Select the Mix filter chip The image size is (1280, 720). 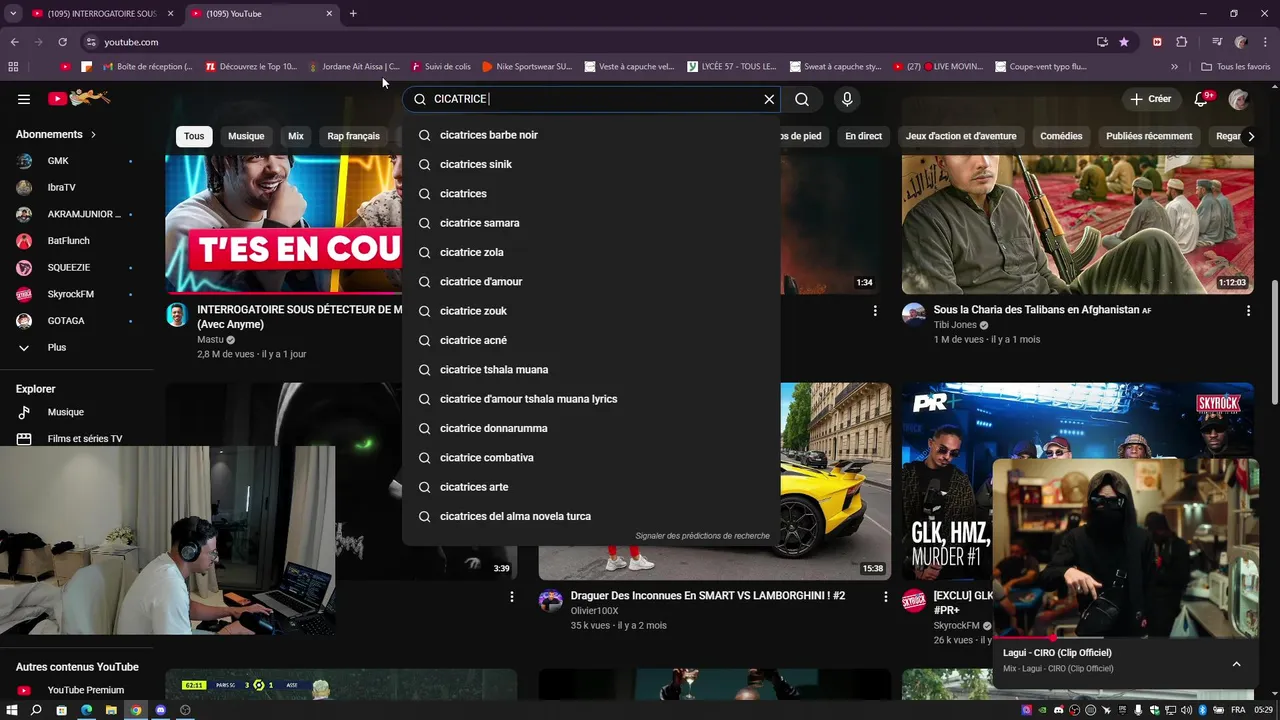(296, 136)
